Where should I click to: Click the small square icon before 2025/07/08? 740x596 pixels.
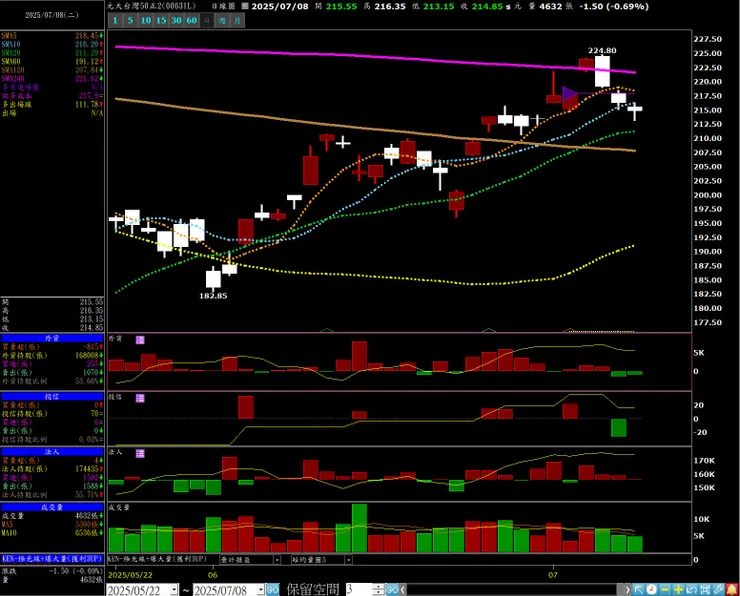[x=245, y=7]
